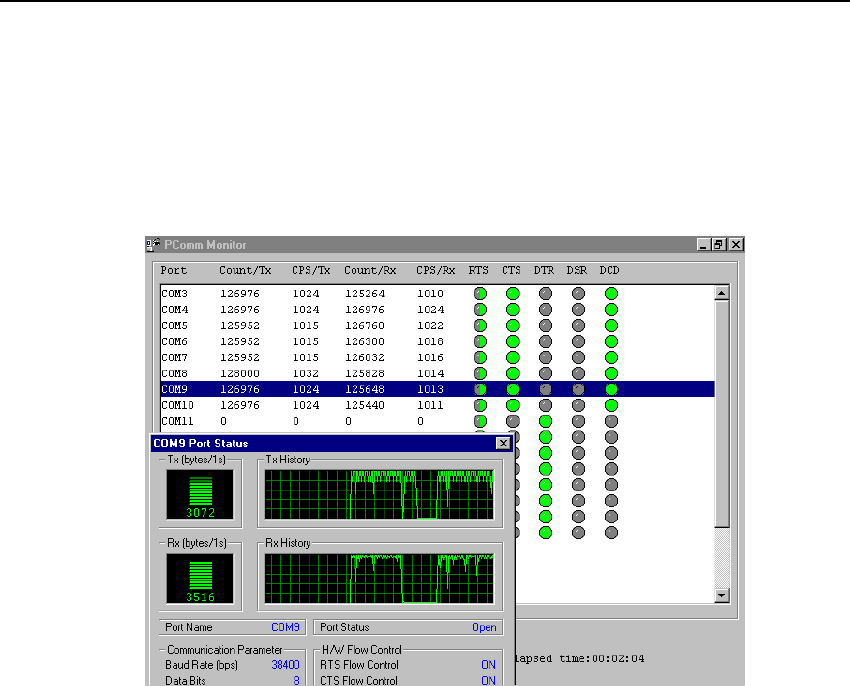Click the COM8 CTS indicator light
The width and height of the screenshot is (850, 686).
point(512,373)
